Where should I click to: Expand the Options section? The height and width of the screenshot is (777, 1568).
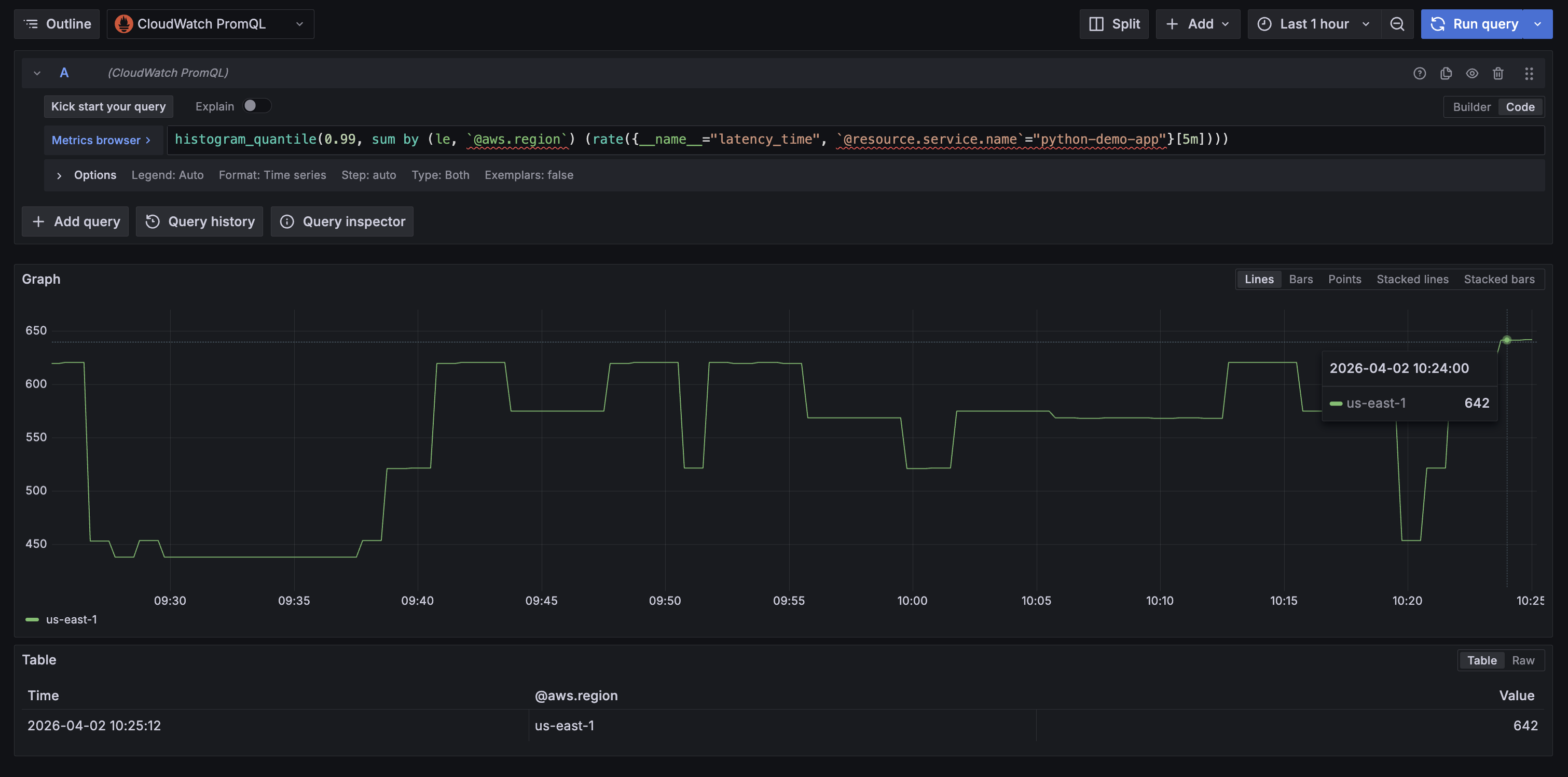[x=59, y=175]
